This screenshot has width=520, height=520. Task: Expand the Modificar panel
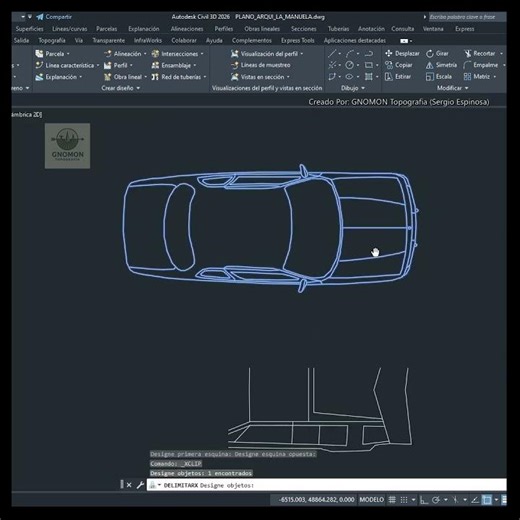click(453, 88)
